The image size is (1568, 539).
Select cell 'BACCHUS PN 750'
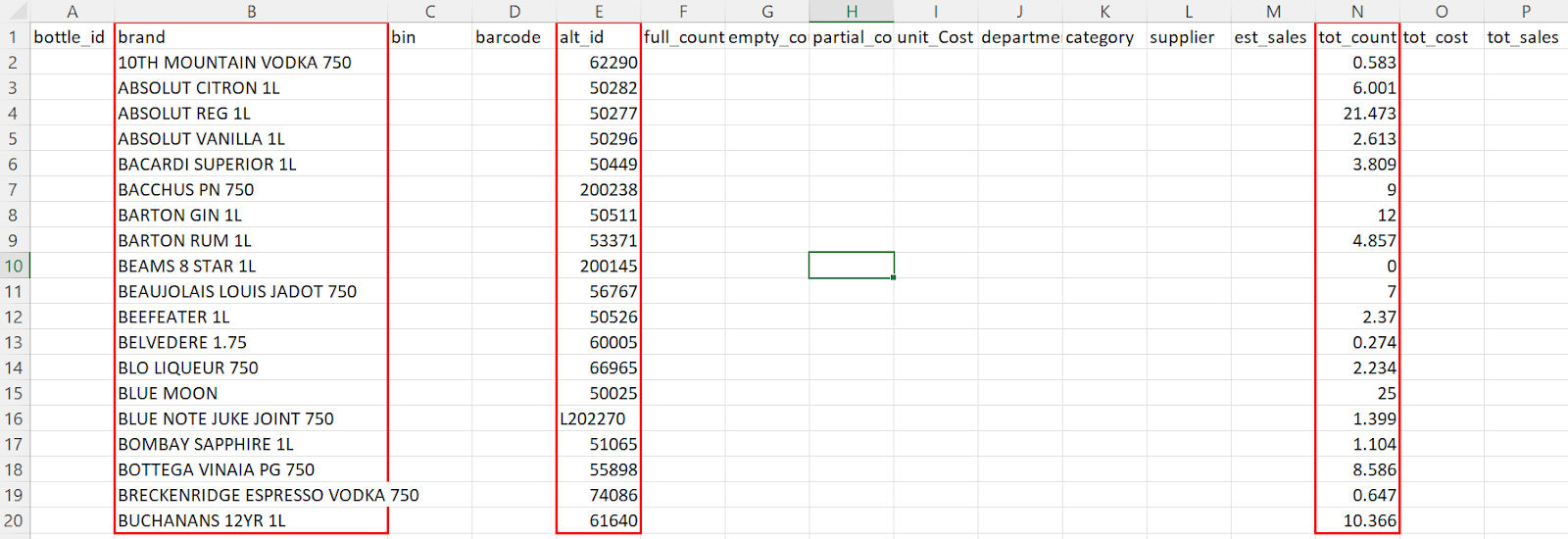click(251, 189)
